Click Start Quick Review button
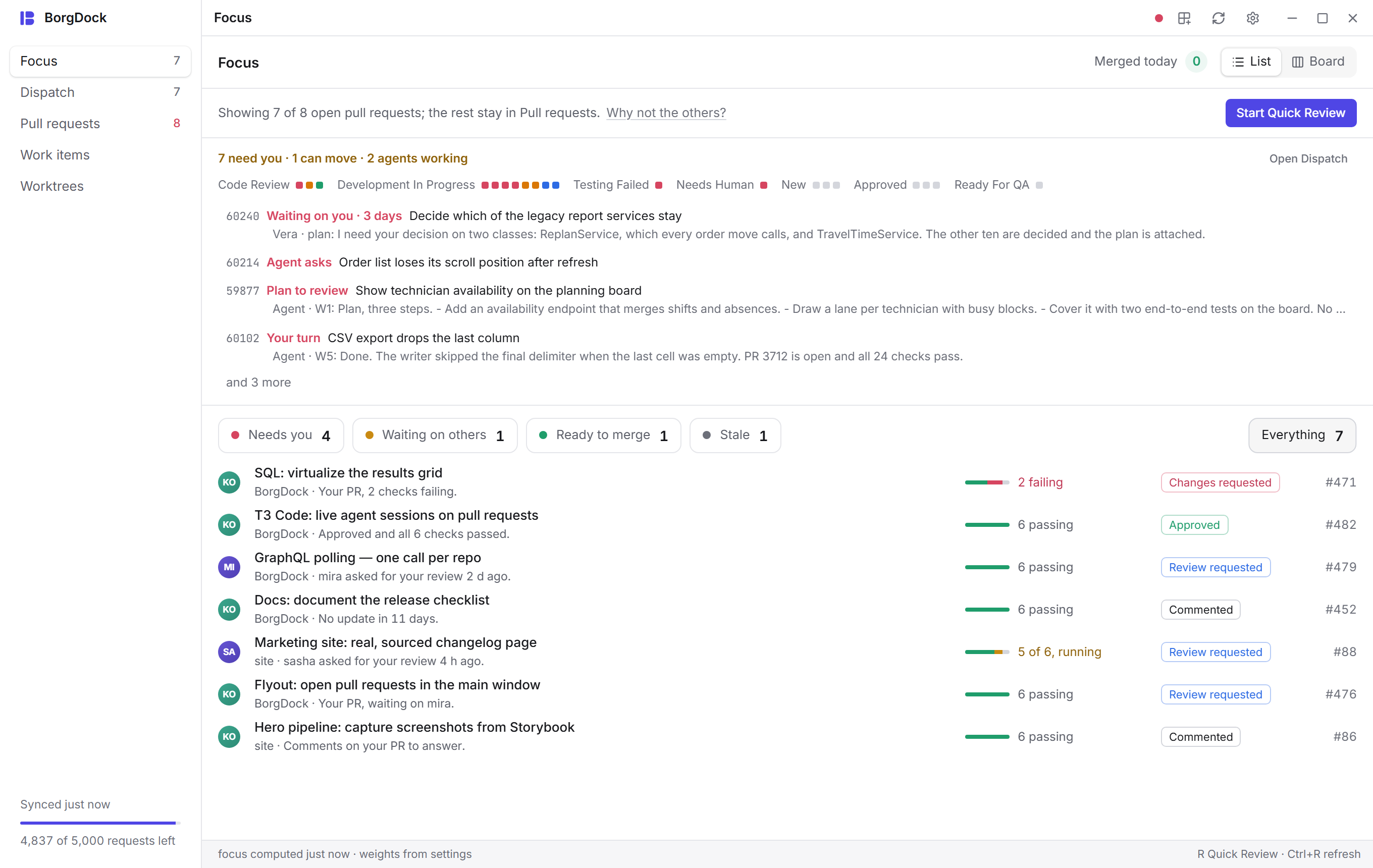Viewport: 1373px width, 868px height. (1290, 113)
